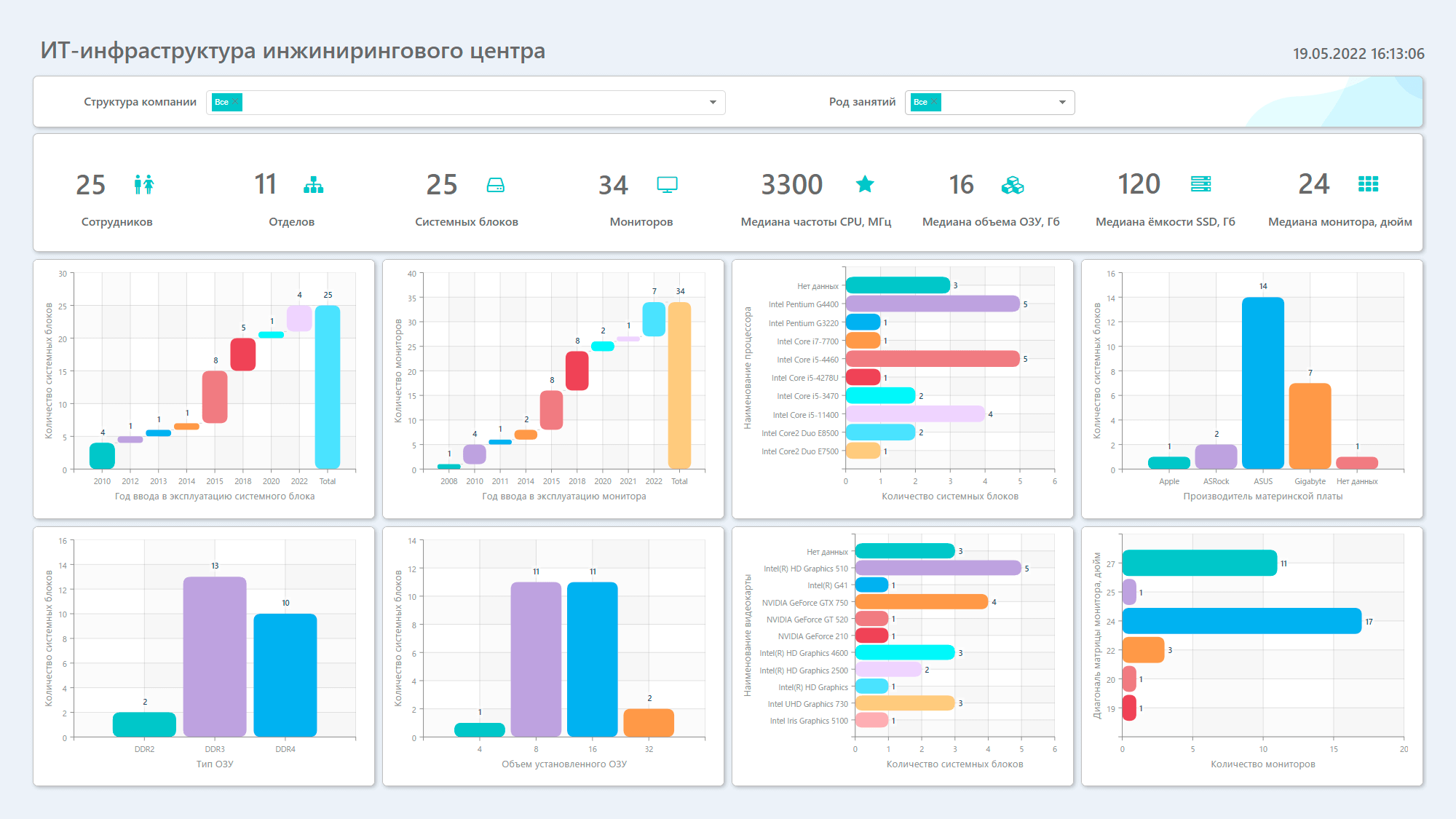
Task: Click the Intel Core i5-4460 processor bar
Action: pyautogui.click(x=933, y=359)
